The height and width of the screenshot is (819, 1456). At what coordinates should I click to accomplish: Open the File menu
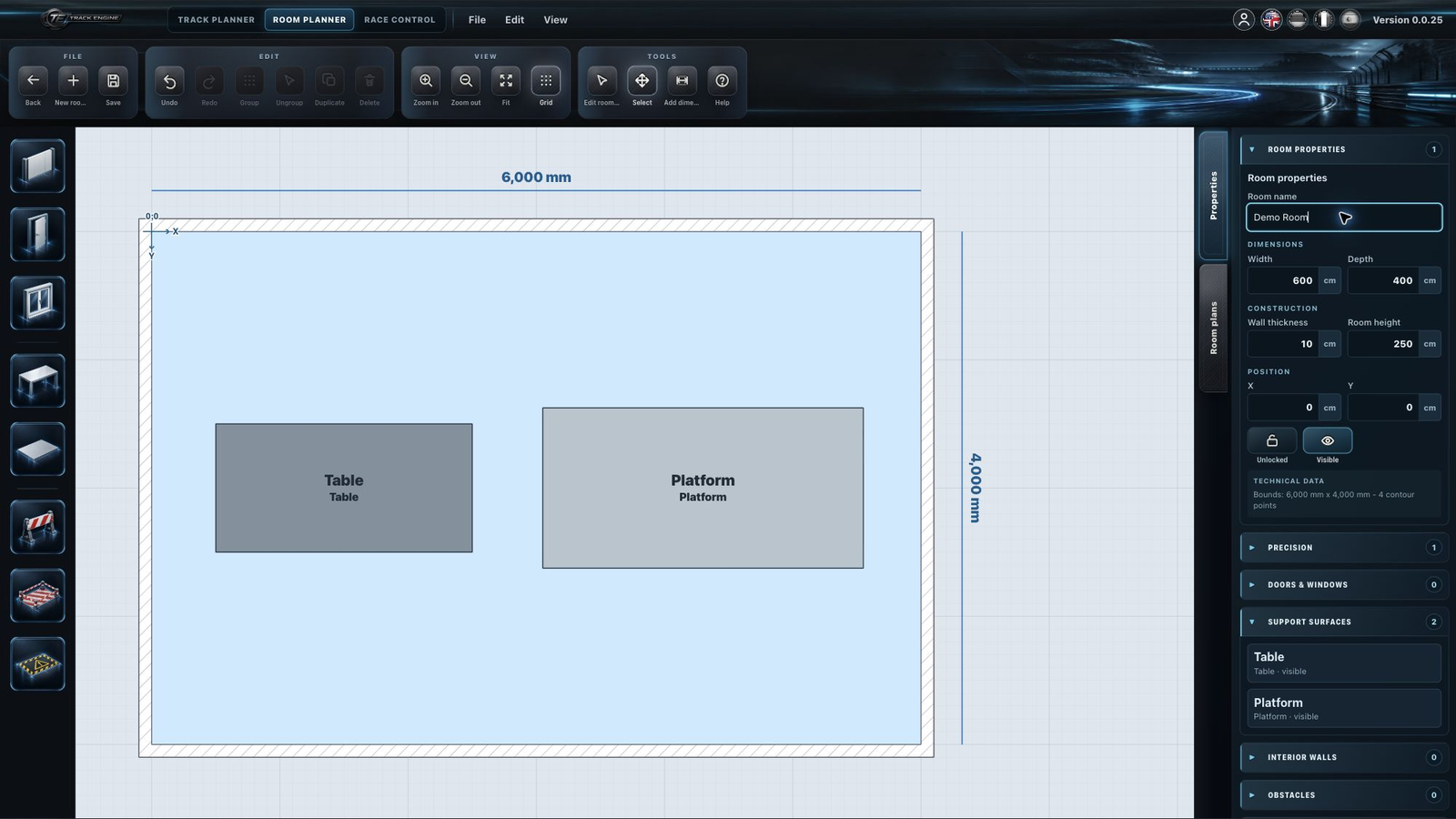click(x=477, y=20)
